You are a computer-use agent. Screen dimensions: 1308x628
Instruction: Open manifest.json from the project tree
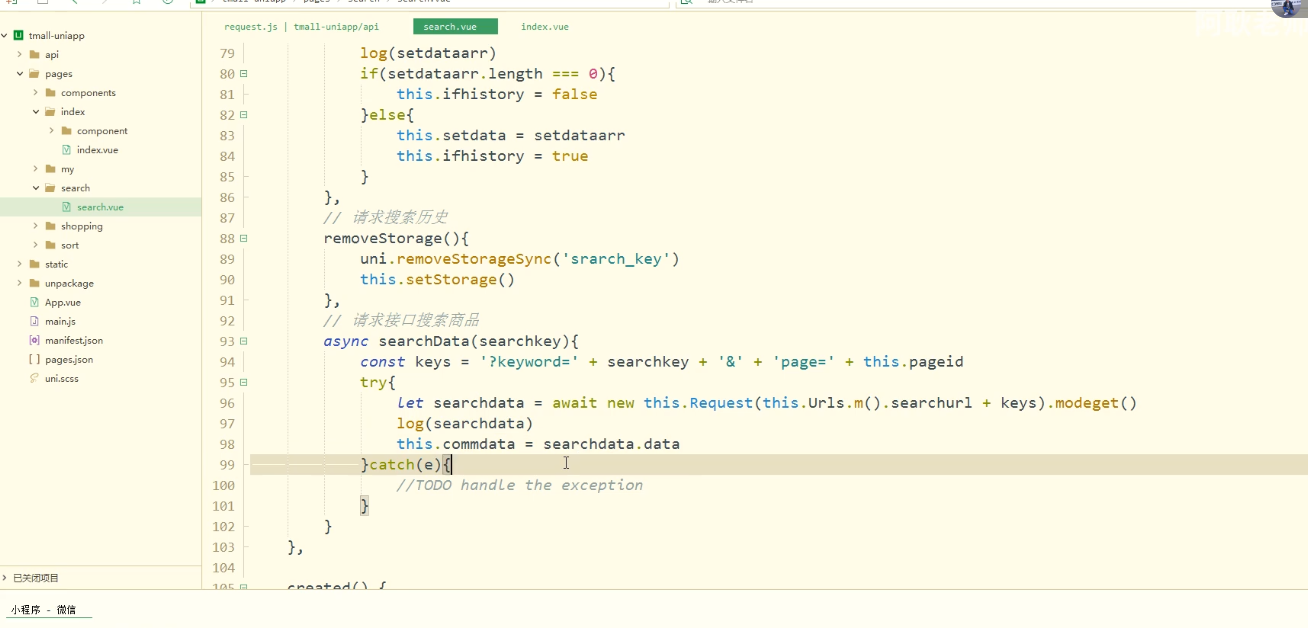(x=74, y=340)
